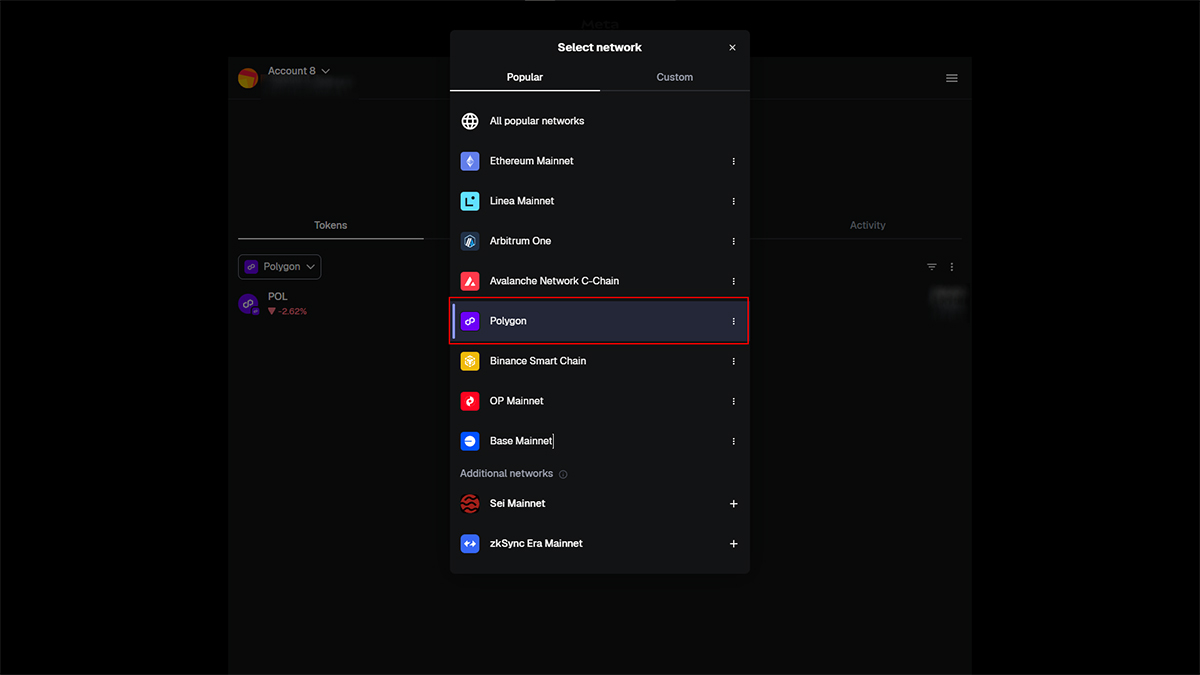Image resolution: width=1200 pixels, height=675 pixels.
Task: Click the OP Mainnet logo icon
Action: [470, 401]
